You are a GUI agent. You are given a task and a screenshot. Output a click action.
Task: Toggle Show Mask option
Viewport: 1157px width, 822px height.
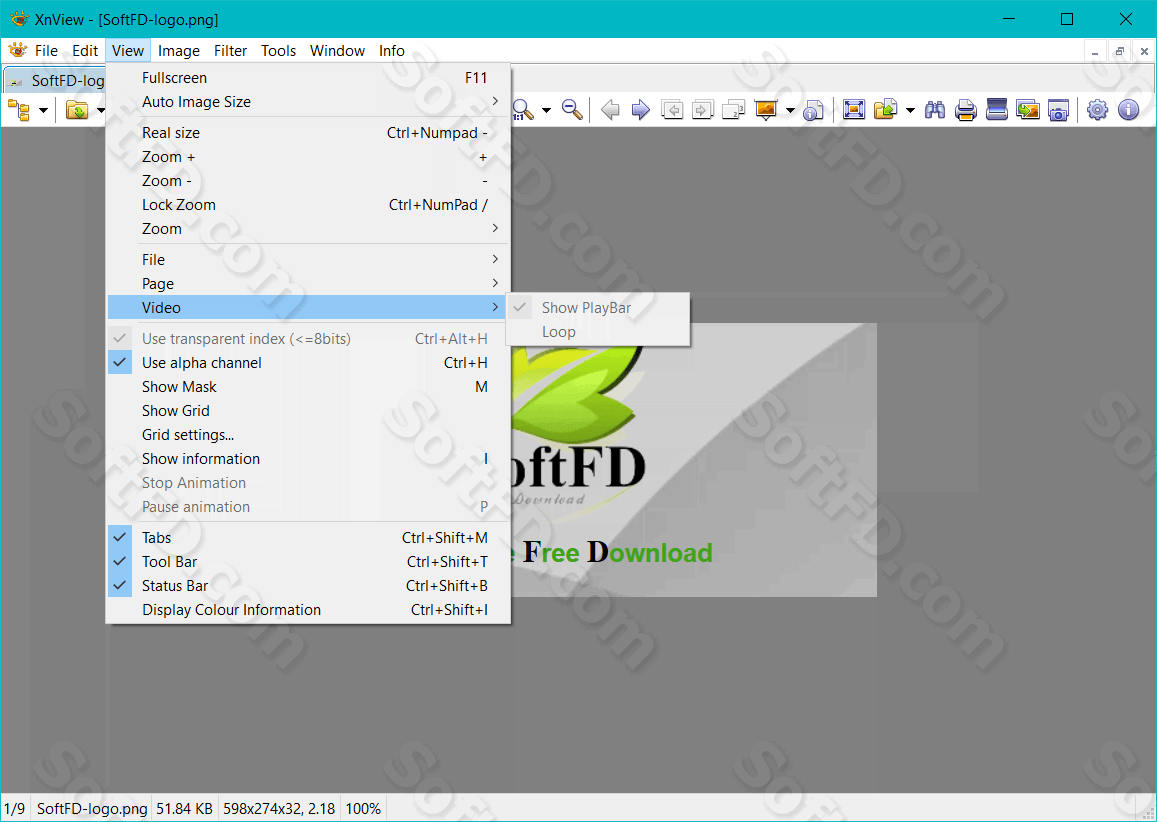308,387
